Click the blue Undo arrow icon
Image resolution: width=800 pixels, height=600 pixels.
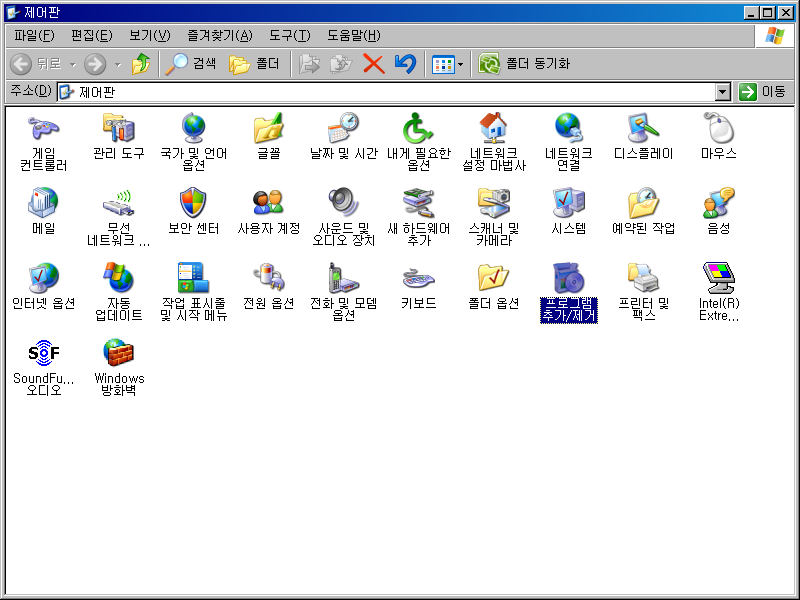tap(405, 64)
